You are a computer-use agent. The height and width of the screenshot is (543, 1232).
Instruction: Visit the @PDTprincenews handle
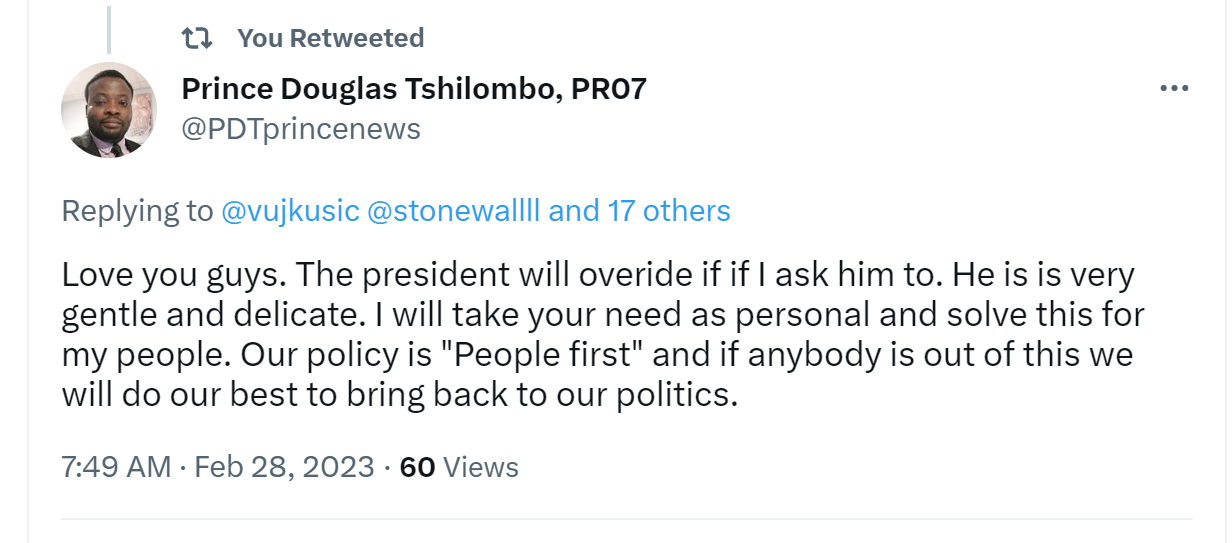click(301, 129)
